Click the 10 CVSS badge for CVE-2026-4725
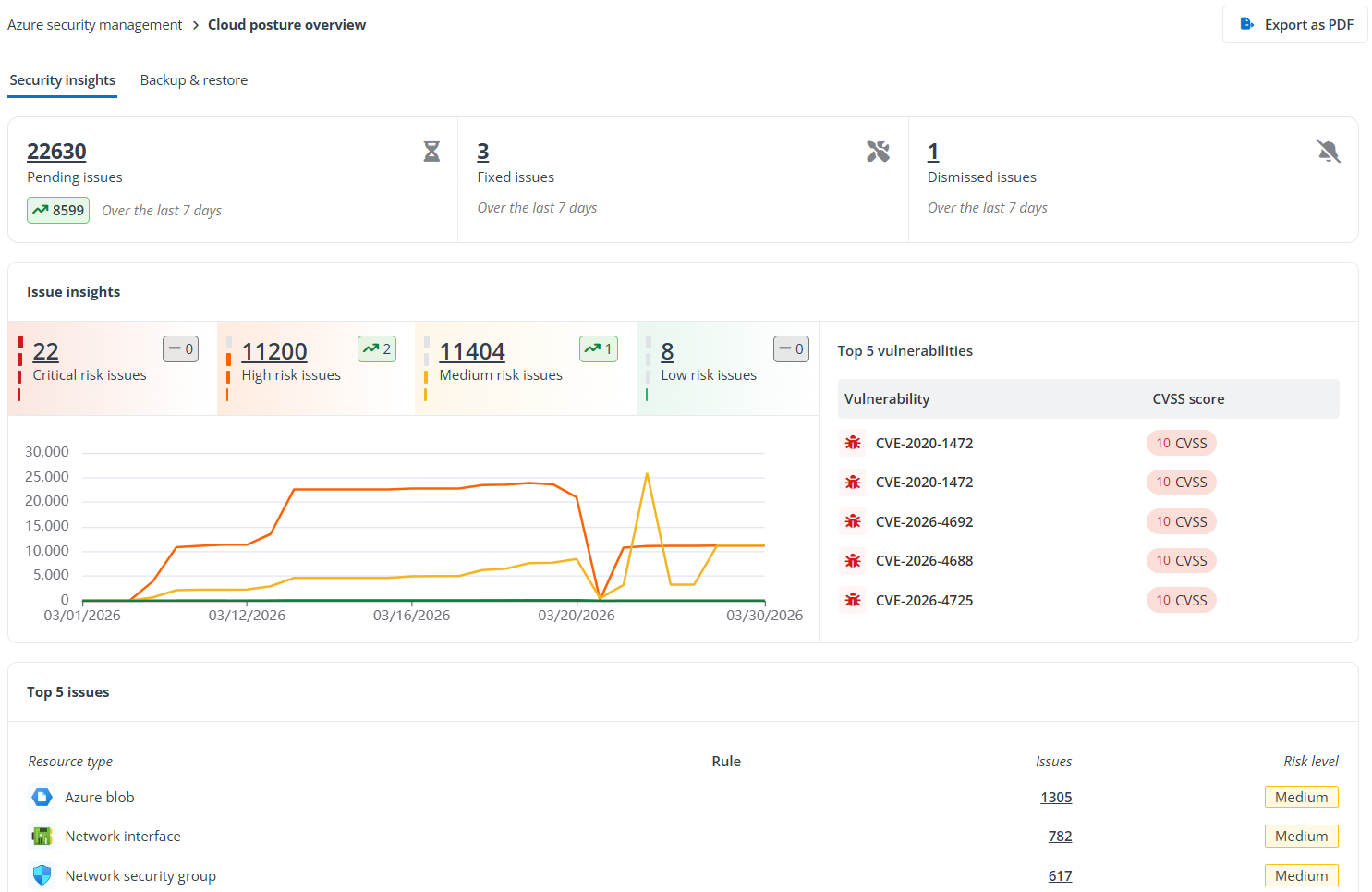1372x892 pixels. [1182, 600]
